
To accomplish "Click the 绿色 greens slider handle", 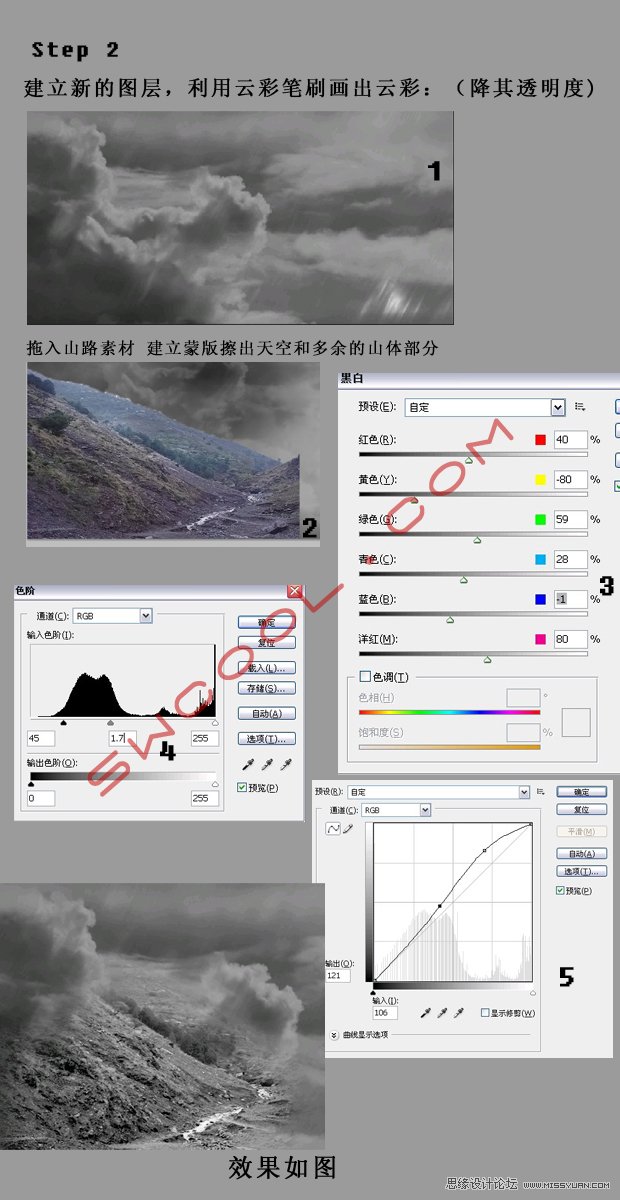I will pos(477,539).
